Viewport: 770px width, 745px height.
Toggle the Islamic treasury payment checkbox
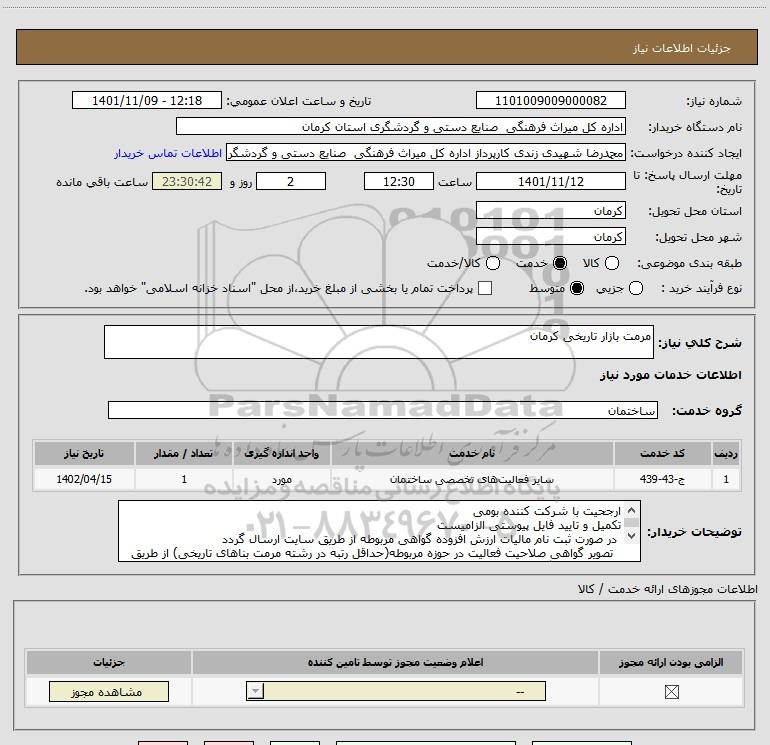pos(485,288)
